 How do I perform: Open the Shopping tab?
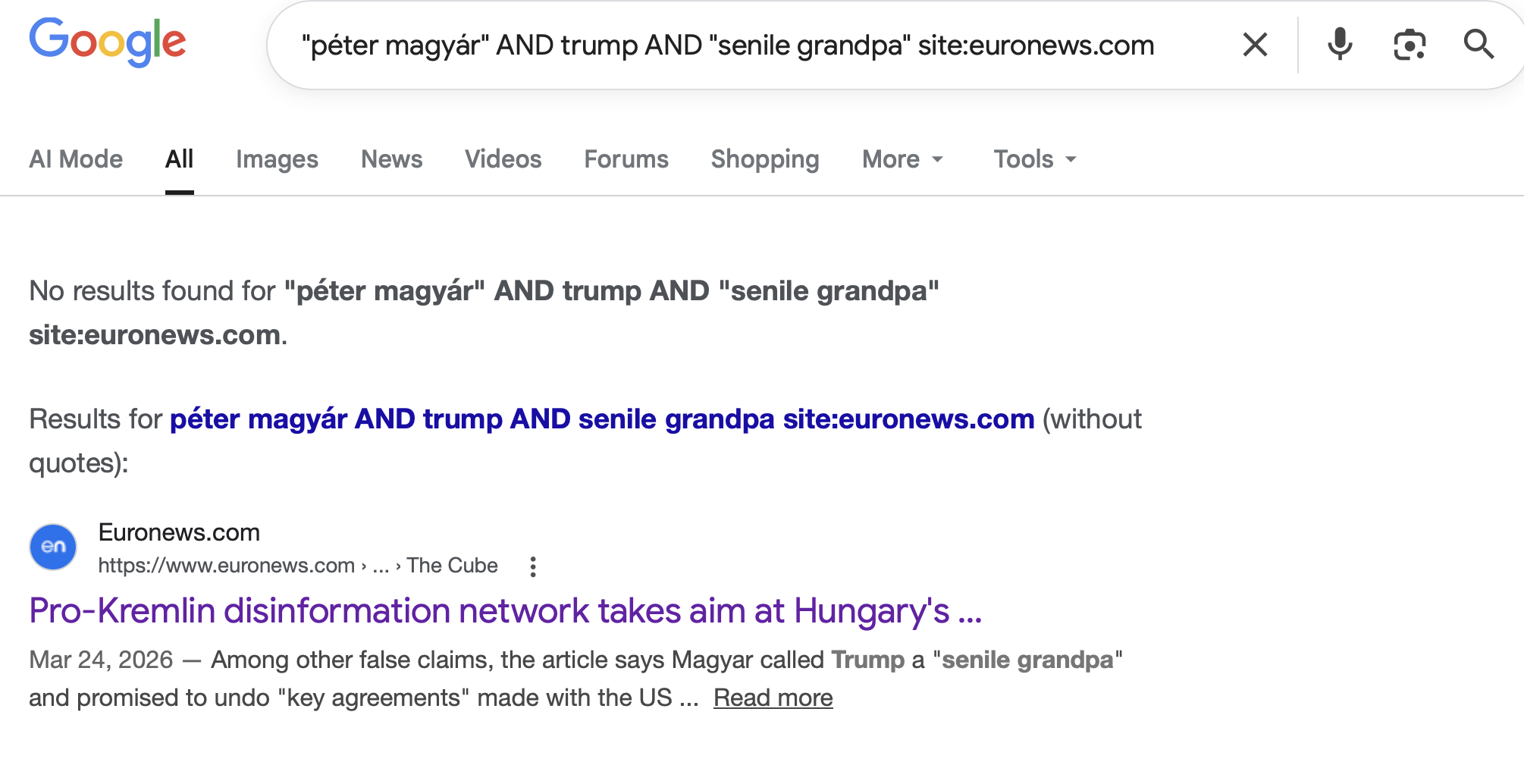click(x=764, y=159)
